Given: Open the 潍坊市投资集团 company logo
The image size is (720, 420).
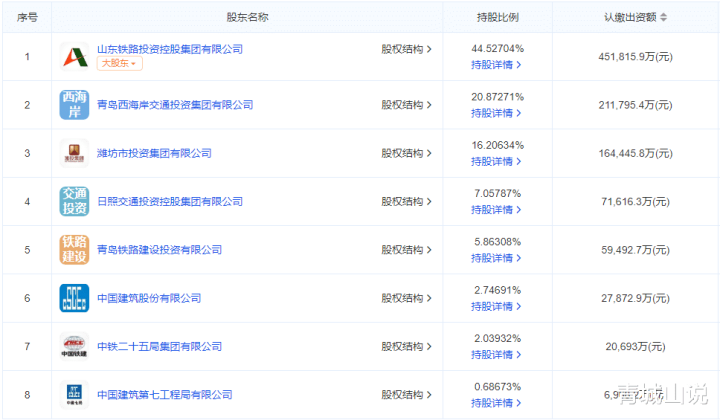Looking at the screenshot, I should pos(74,153).
